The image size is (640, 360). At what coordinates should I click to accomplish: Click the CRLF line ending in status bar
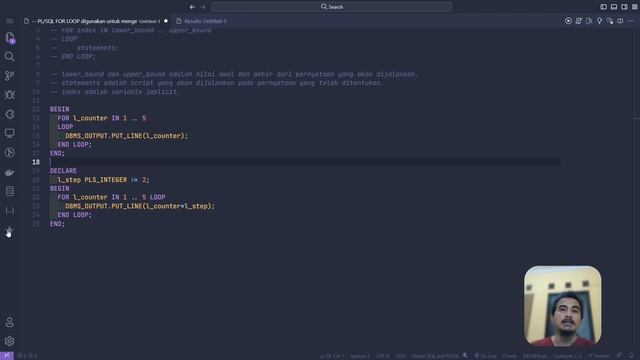pyautogui.click(x=400, y=356)
